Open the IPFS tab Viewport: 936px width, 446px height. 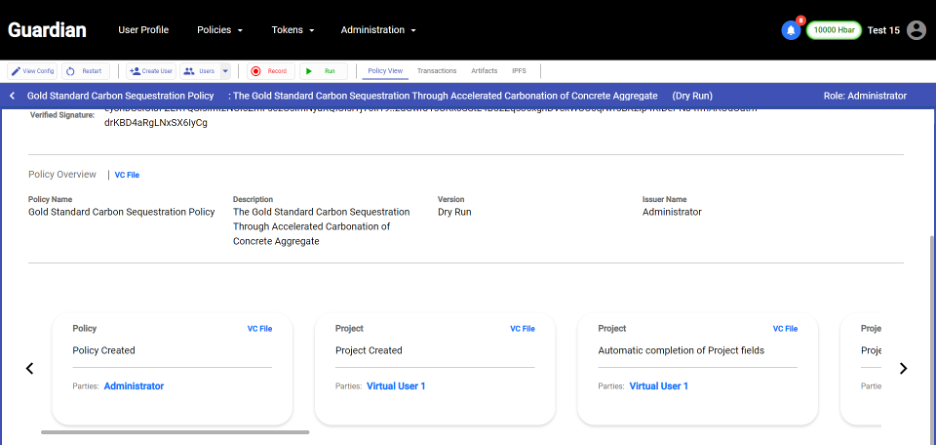coord(519,71)
